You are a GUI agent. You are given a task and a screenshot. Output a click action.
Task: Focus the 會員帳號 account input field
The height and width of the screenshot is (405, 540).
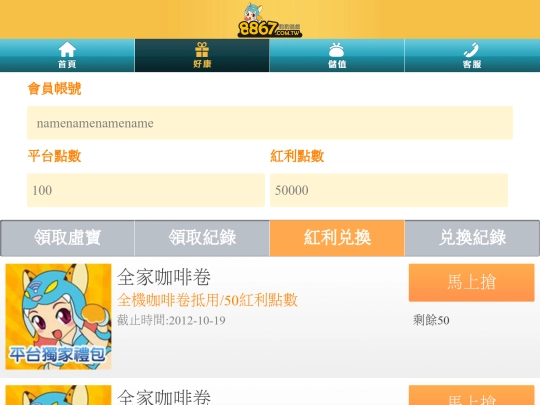point(270,123)
